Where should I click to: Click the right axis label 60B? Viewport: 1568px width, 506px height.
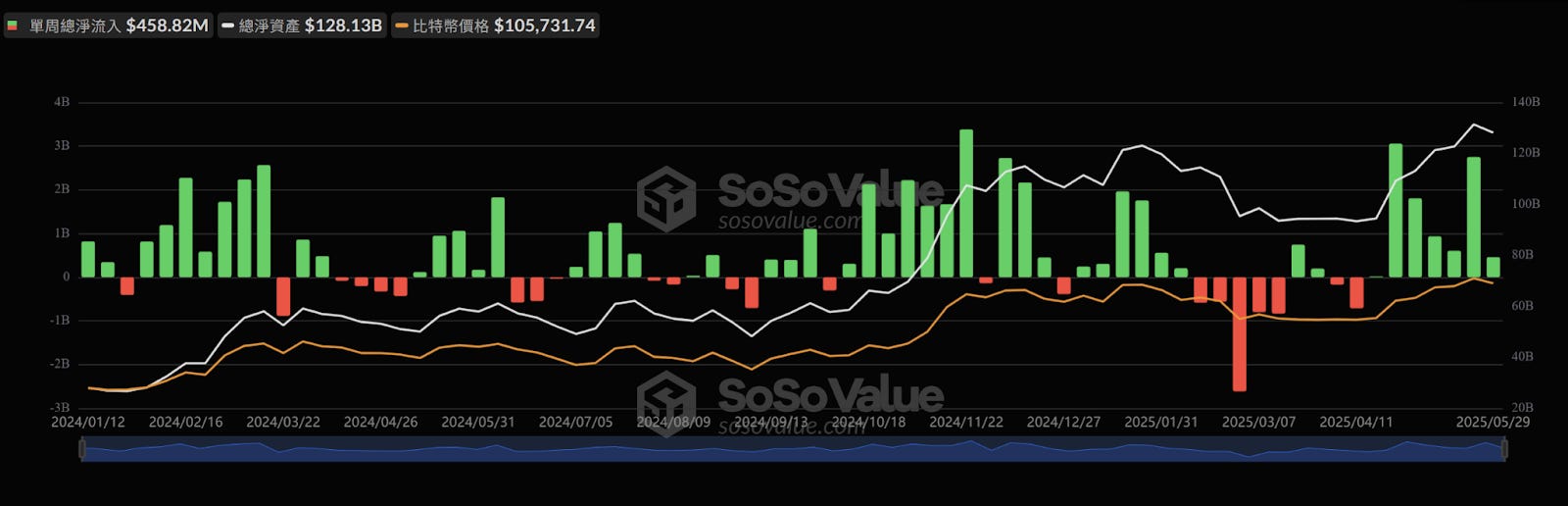pyautogui.click(x=1523, y=306)
